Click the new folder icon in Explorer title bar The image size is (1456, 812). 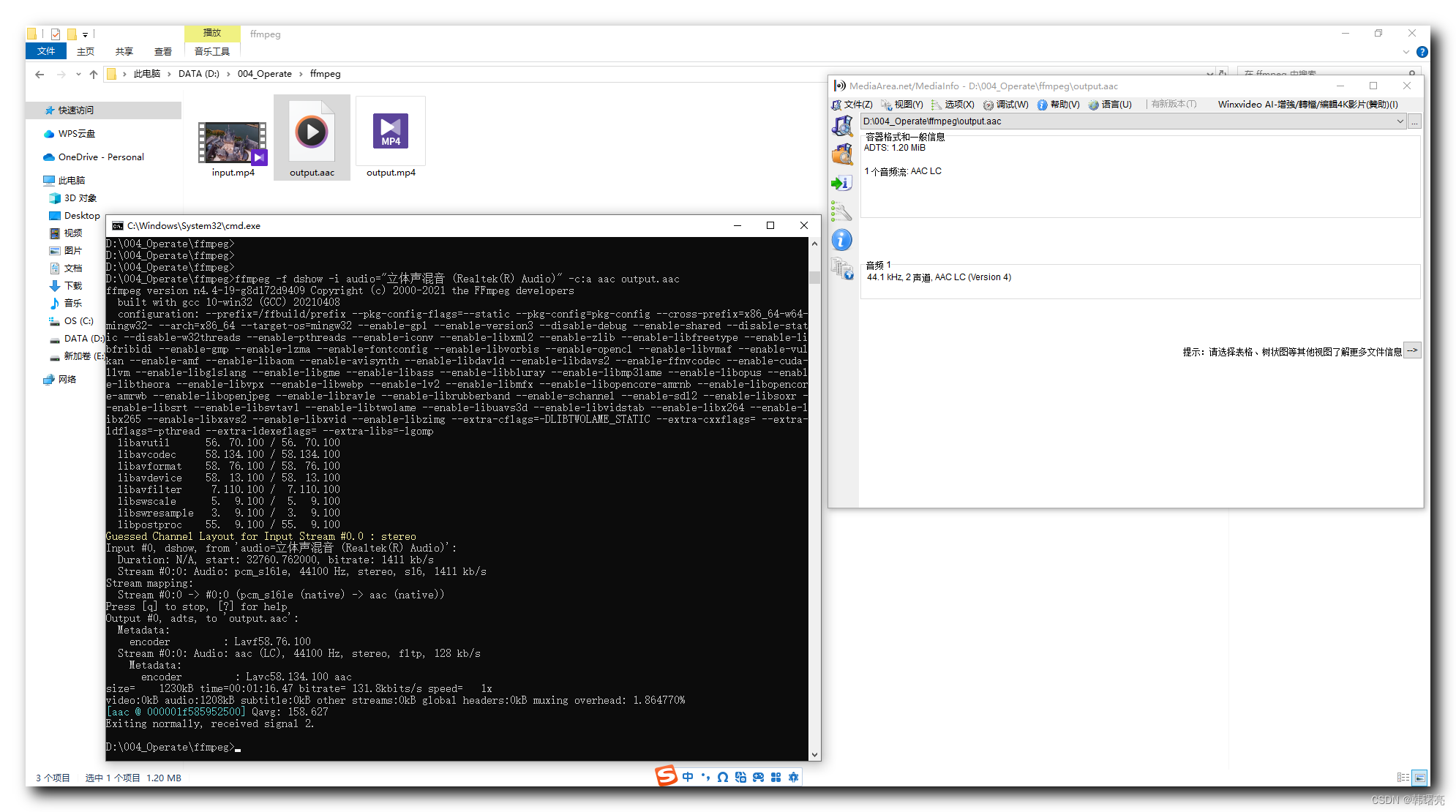pos(72,34)
